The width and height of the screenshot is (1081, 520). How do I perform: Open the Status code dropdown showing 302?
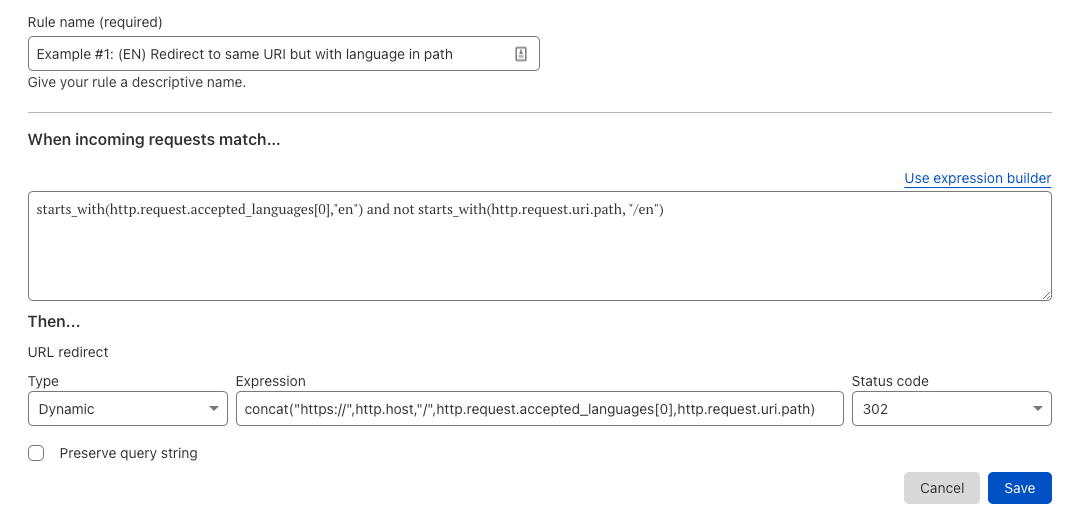click(940, 409)
